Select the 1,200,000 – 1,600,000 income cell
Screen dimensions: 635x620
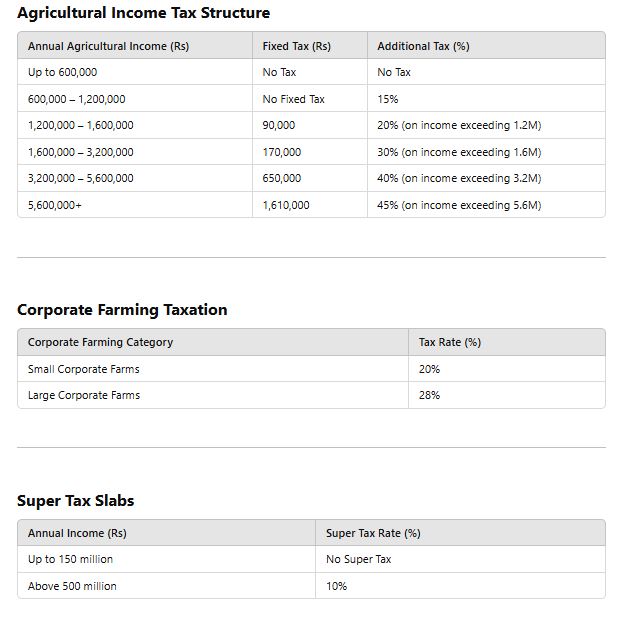[81, 125]
